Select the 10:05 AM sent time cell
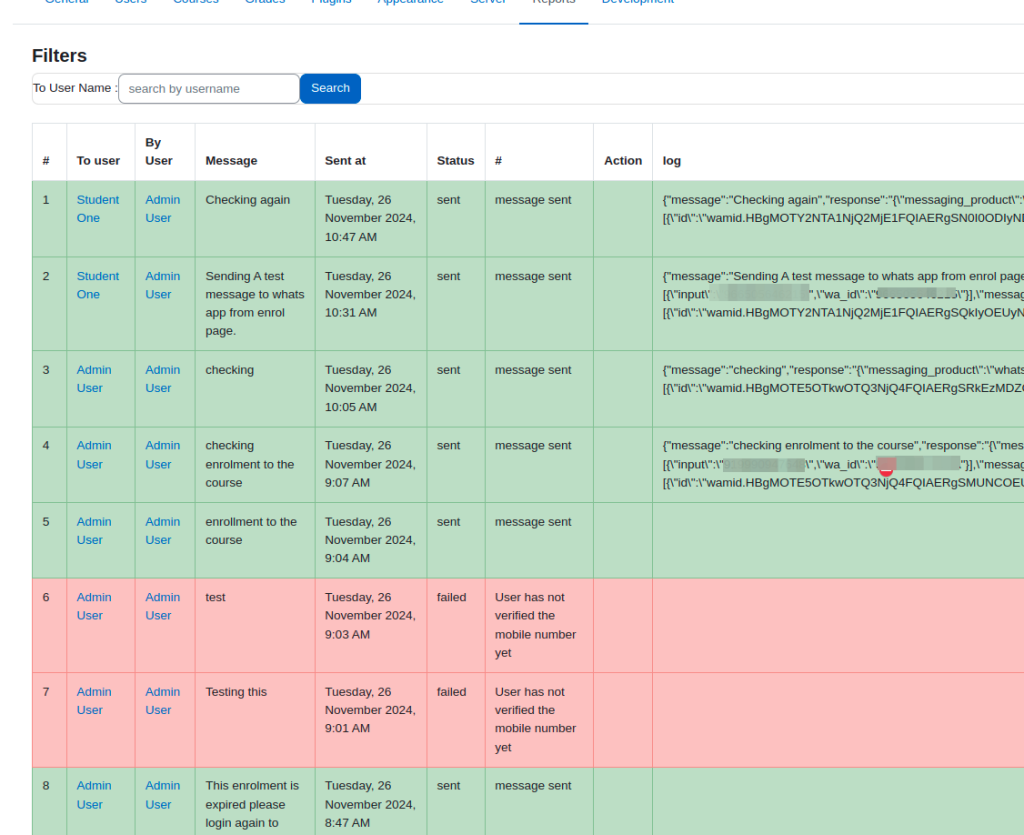 (370, 388)
